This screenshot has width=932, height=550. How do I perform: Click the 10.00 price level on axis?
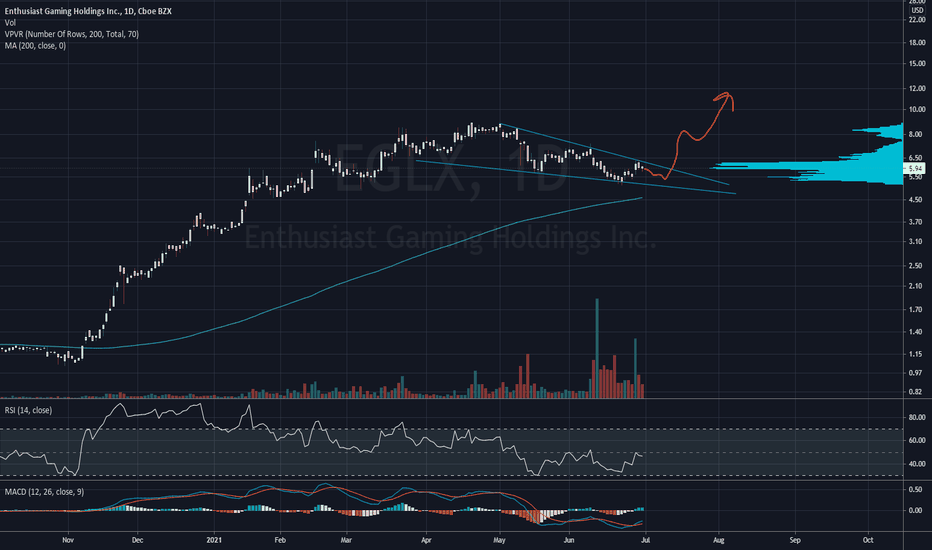916,109
